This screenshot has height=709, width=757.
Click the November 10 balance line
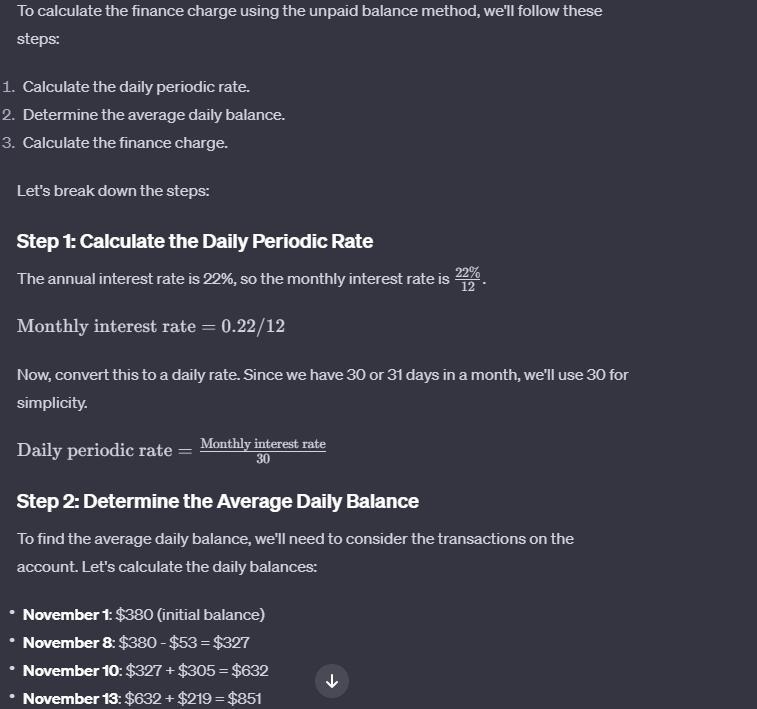(145, 671)
